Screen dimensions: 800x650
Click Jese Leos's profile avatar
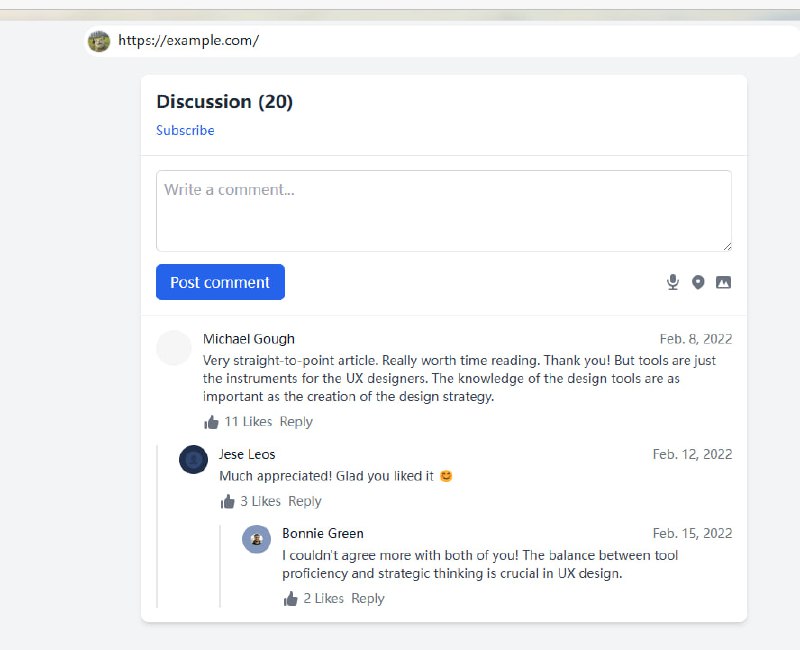(193, 460)
